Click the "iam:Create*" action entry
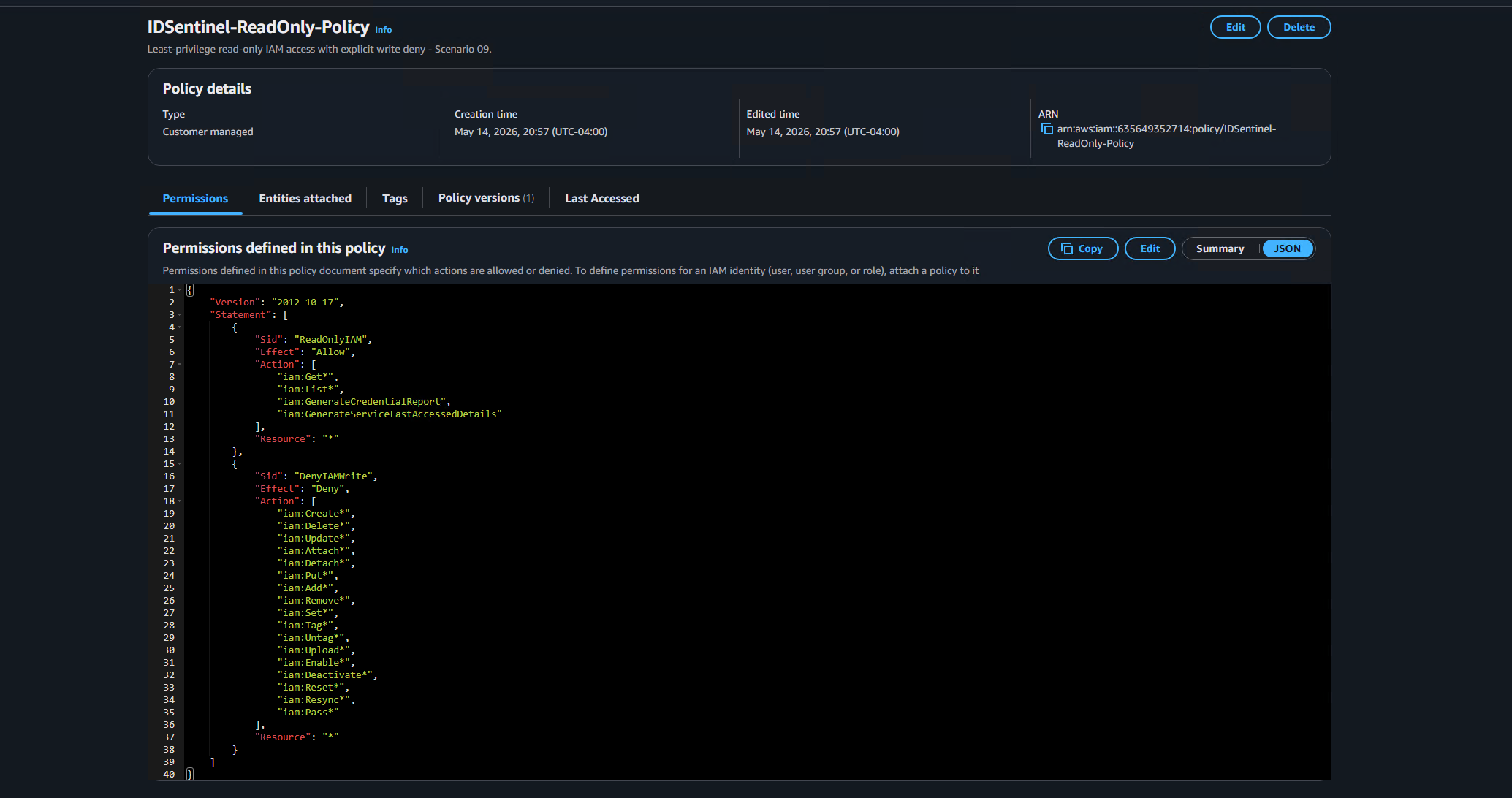Screen dimensions: 1512x798 [316, 514]
